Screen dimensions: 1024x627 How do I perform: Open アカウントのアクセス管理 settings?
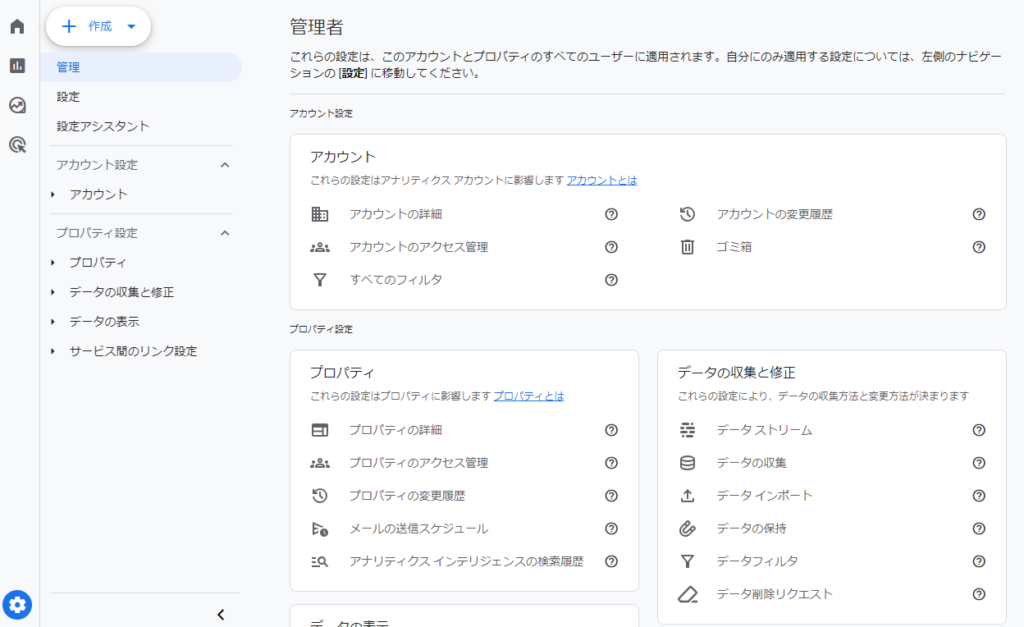point(418,247)
